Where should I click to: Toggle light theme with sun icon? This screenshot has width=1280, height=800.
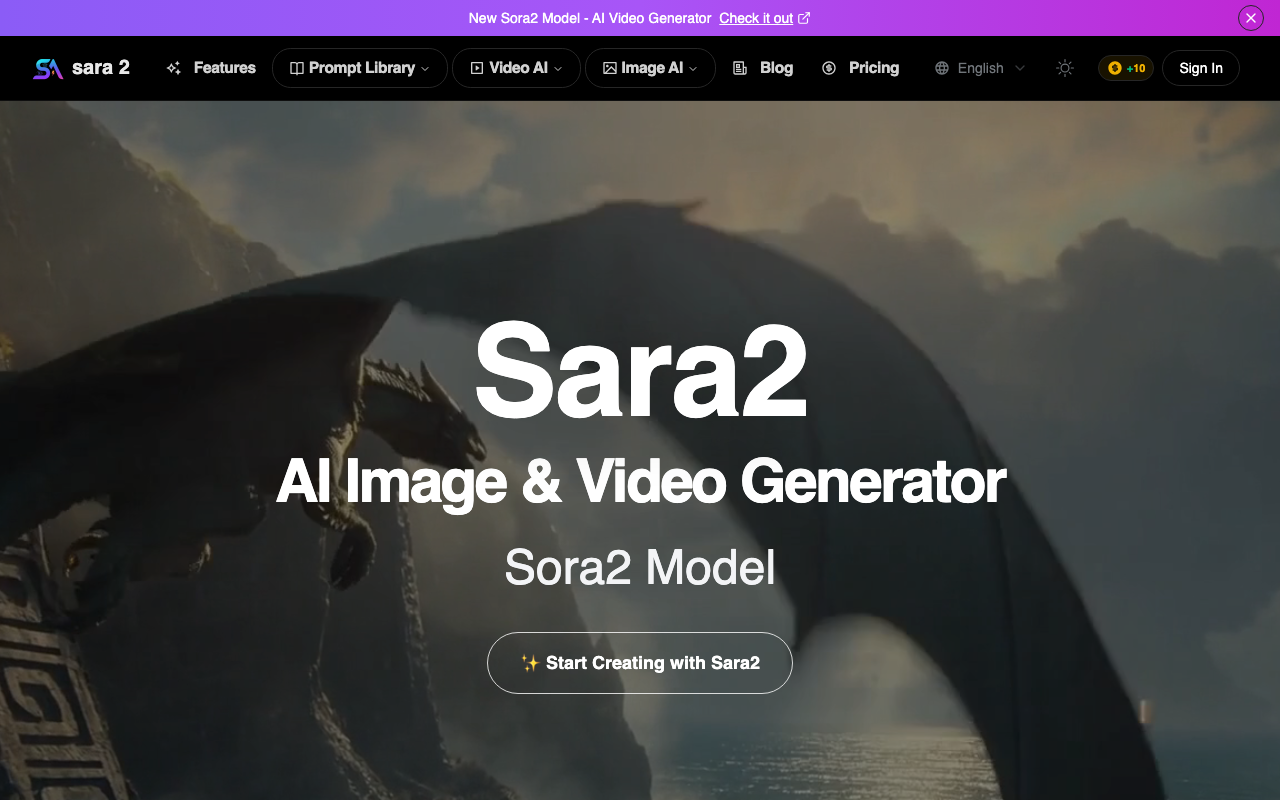coord(1065,68)
